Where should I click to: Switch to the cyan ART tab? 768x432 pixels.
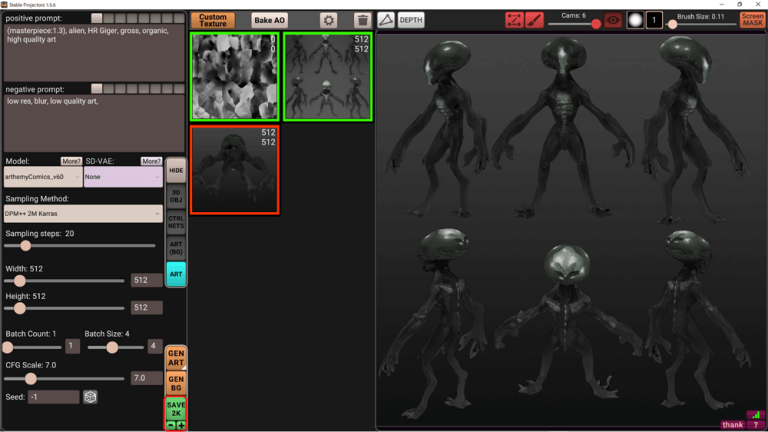[x=176, y=274]
